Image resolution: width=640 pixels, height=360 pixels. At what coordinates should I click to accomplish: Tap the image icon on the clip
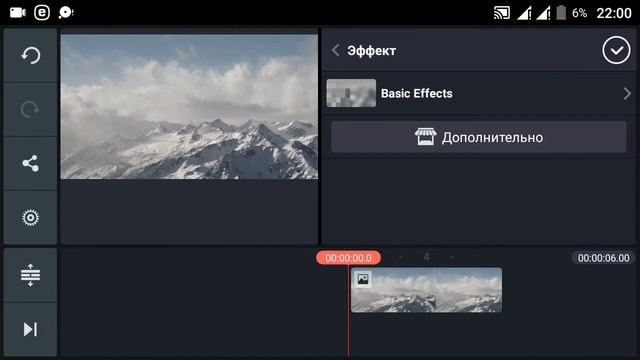click(363, 279)
